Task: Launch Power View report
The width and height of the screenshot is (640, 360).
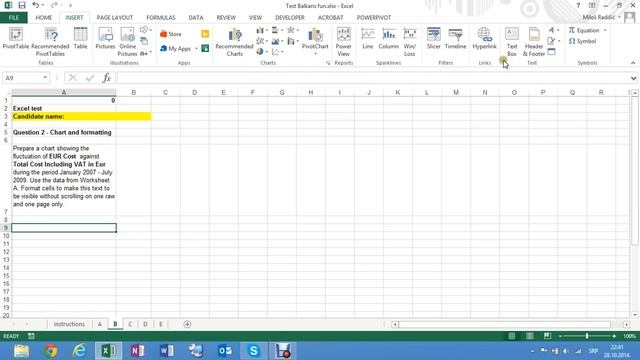Action: [344, 42]
